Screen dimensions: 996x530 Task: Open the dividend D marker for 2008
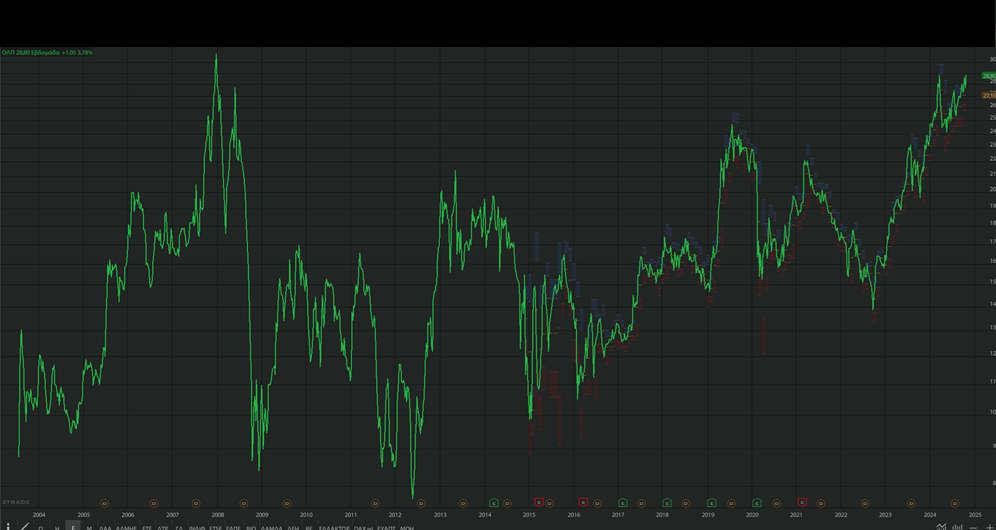pos(244,503)
